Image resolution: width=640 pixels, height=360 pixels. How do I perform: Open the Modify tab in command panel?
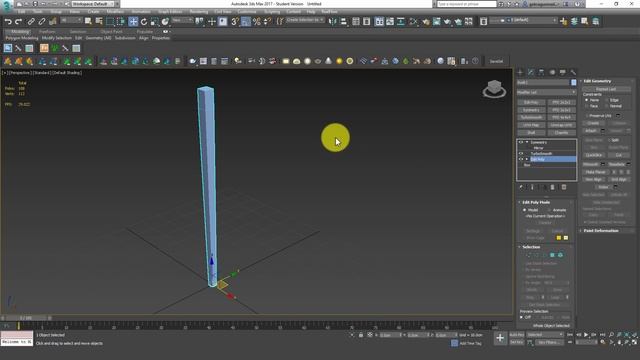tap(531, 72)
